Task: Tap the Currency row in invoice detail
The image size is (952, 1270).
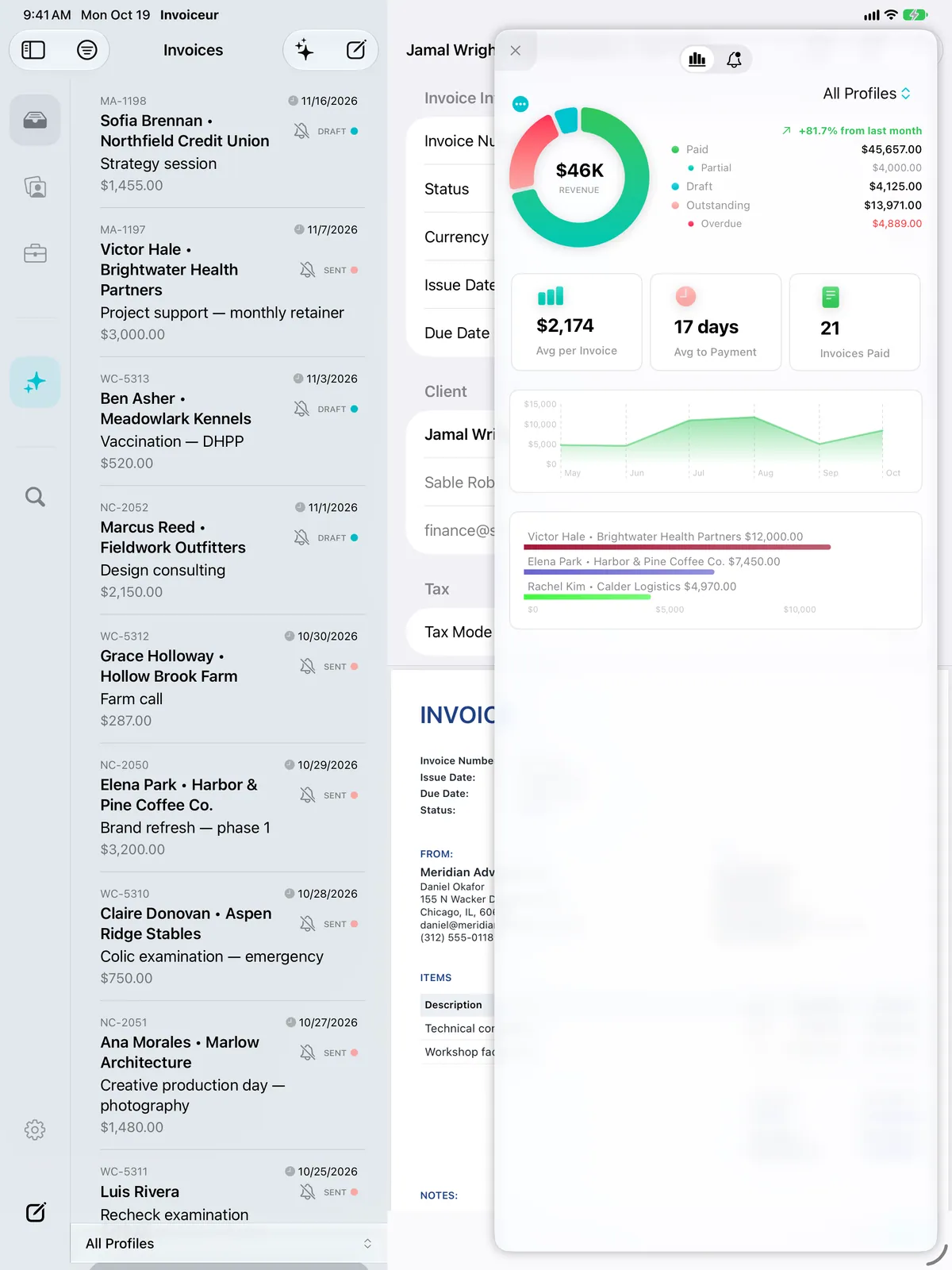Action: coord(451,237)
